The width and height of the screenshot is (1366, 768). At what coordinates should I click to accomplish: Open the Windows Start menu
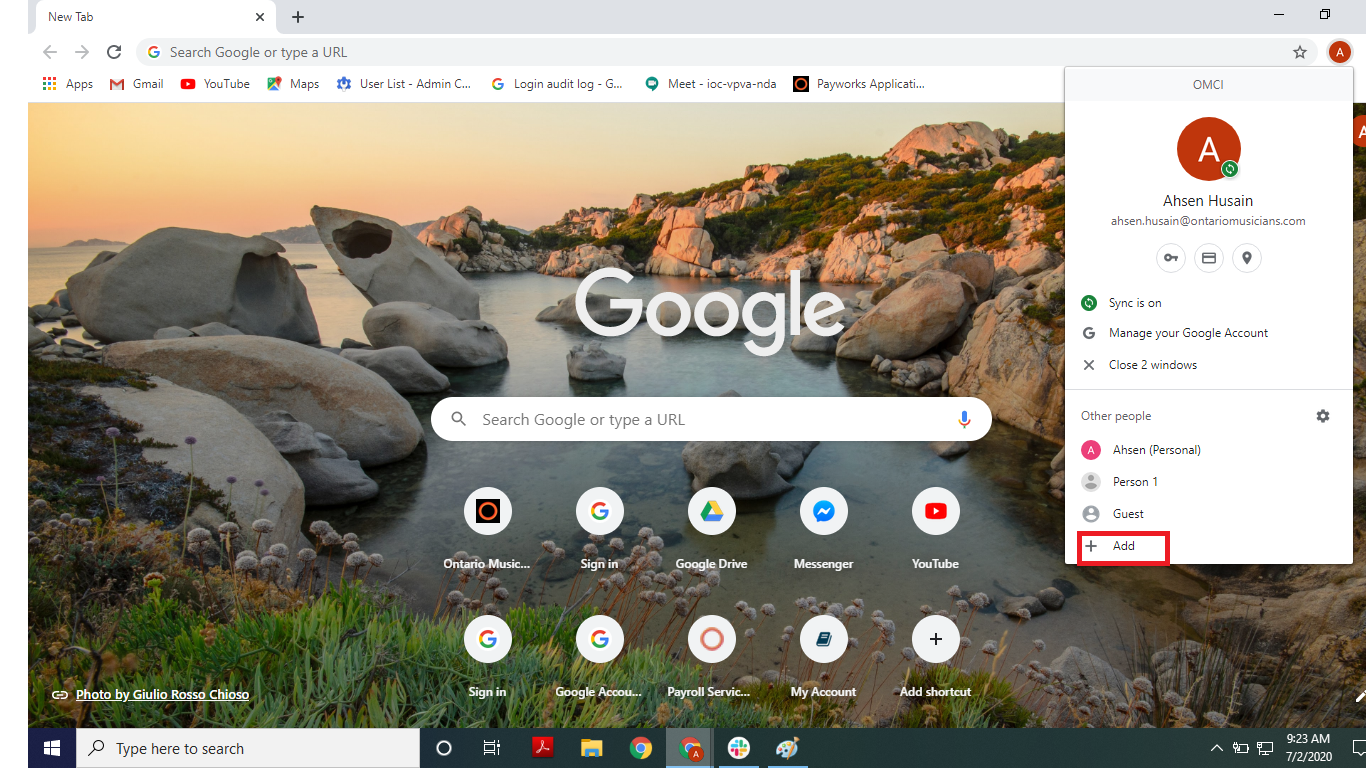51,748
